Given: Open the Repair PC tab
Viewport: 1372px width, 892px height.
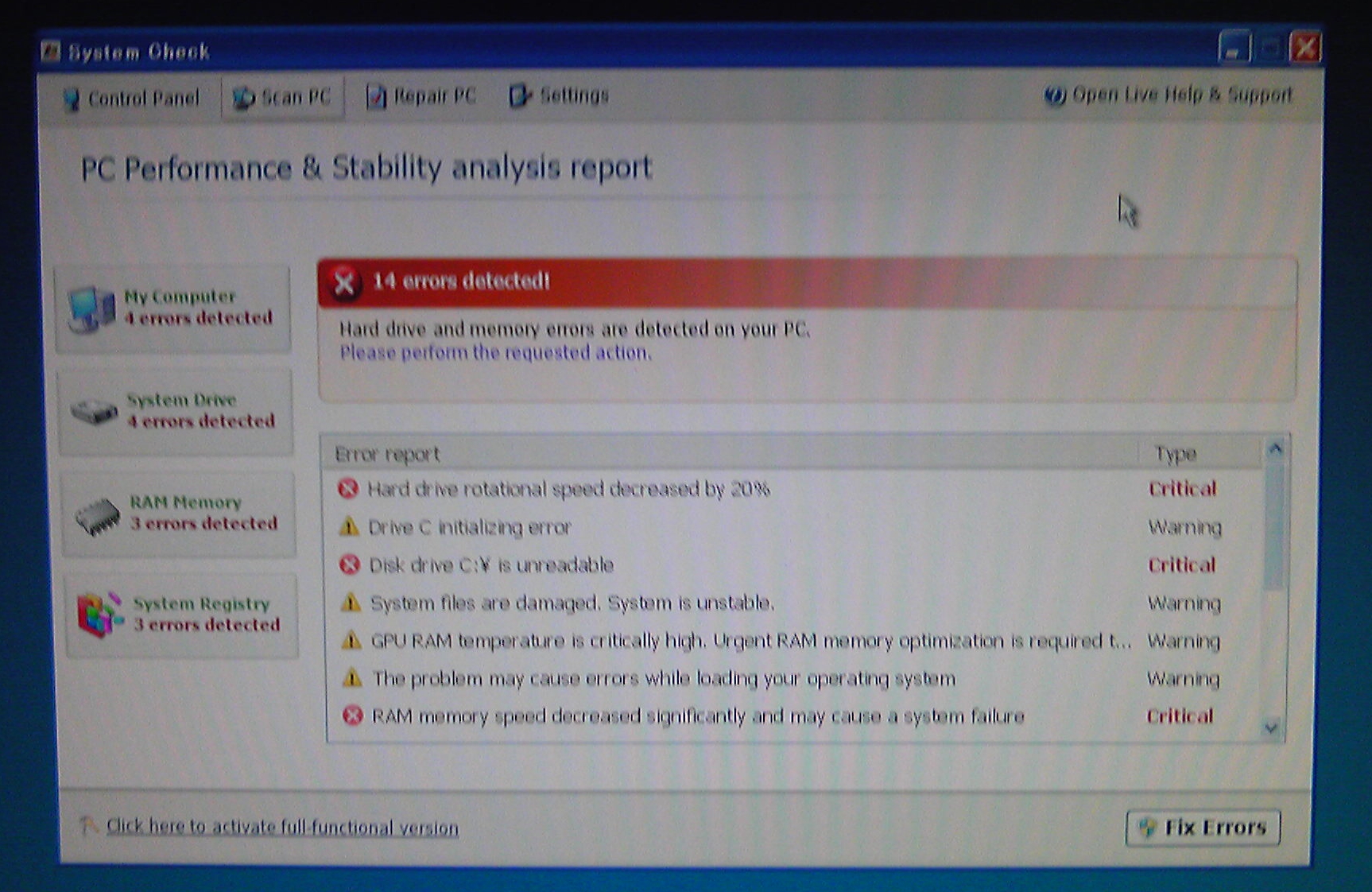Looking at the screenshot, I should point(421,96).
